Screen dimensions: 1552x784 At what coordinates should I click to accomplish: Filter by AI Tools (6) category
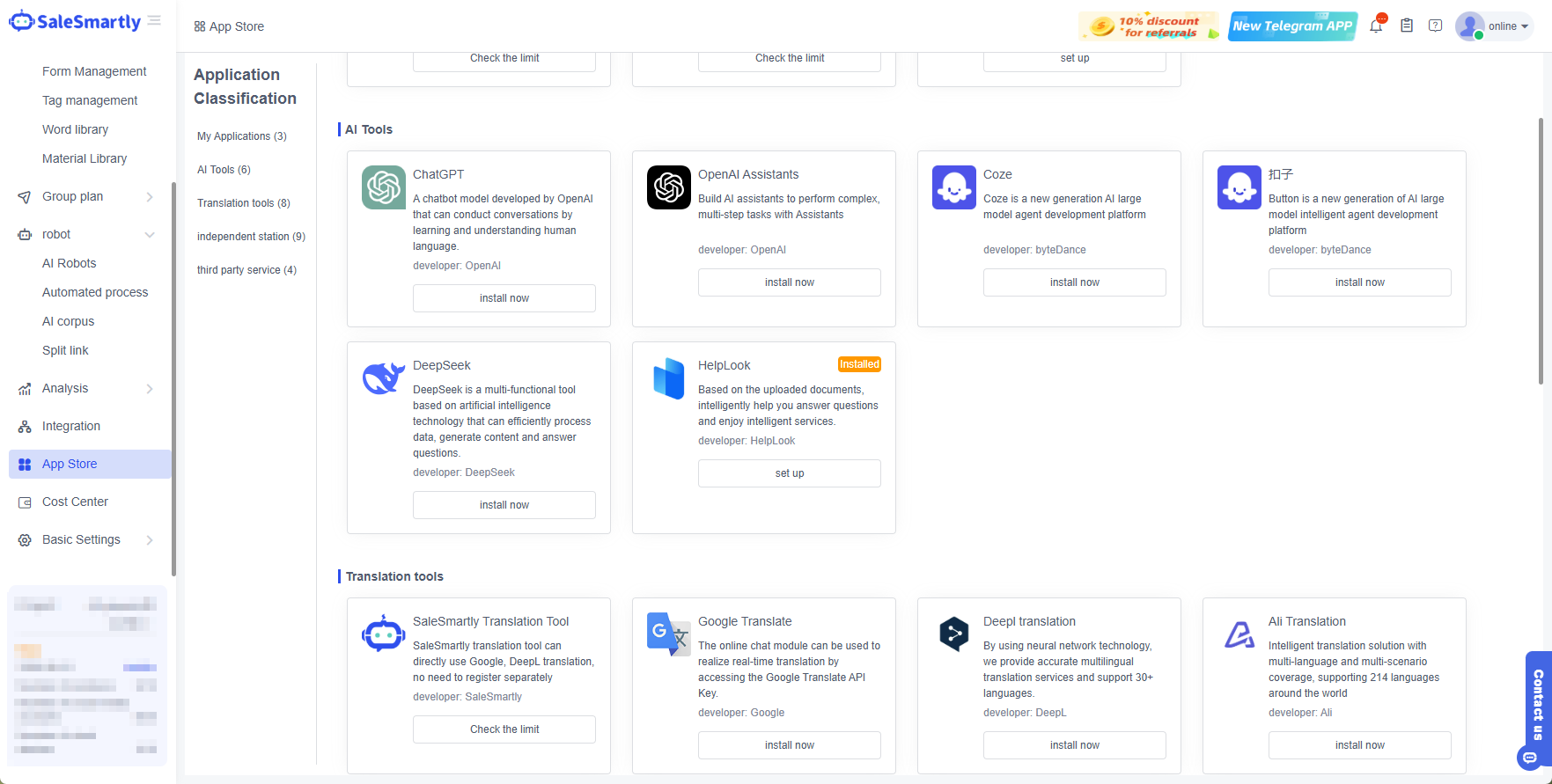pyautogui.click(x=224, y=170)
